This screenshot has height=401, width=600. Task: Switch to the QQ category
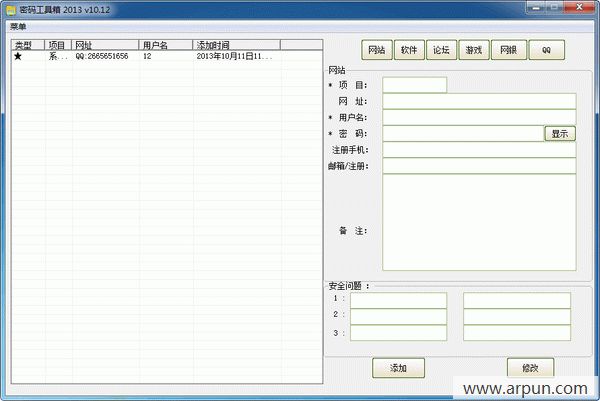(546, 50)
